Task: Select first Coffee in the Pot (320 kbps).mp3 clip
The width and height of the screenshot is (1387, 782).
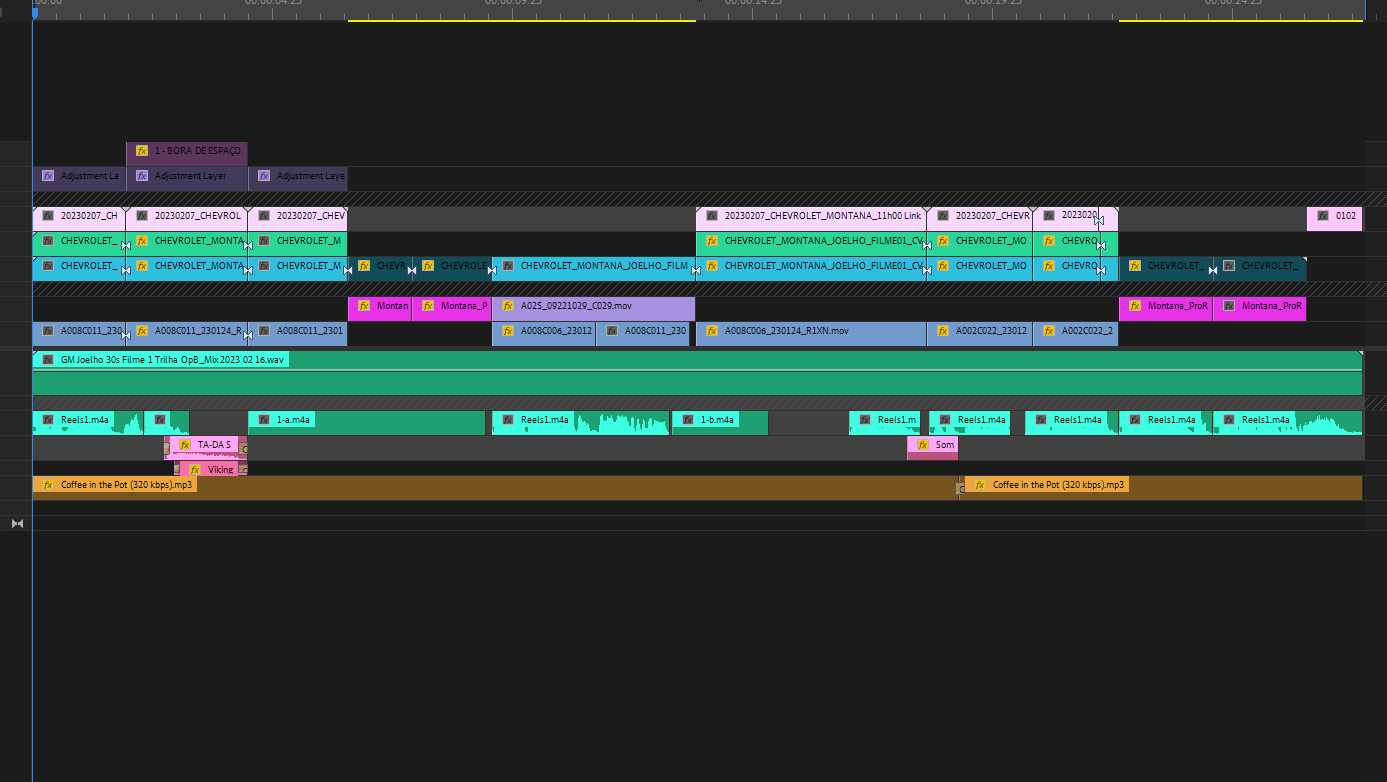Action: [x=495, y=488]
